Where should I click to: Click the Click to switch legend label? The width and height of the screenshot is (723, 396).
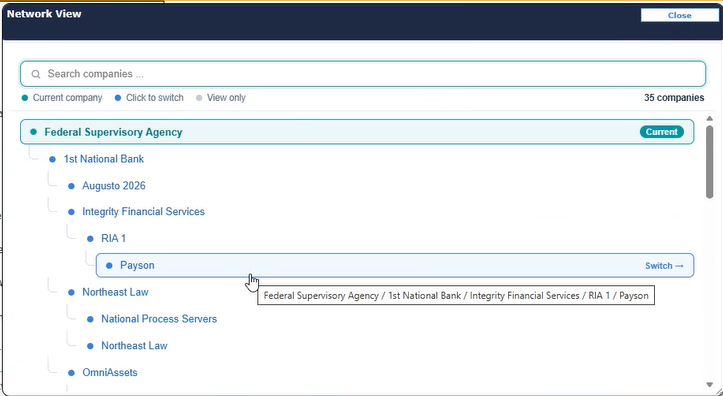[154, 98]
